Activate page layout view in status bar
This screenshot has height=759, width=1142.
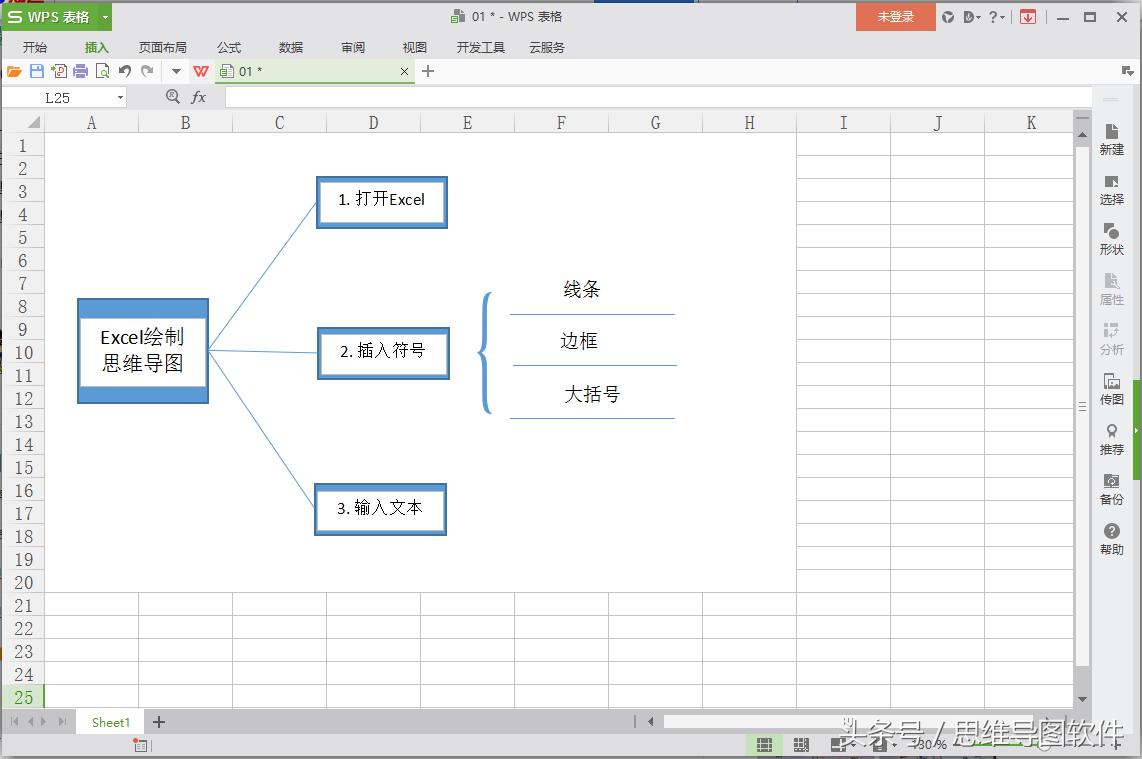pyautogui.click(x=838, y=744)
